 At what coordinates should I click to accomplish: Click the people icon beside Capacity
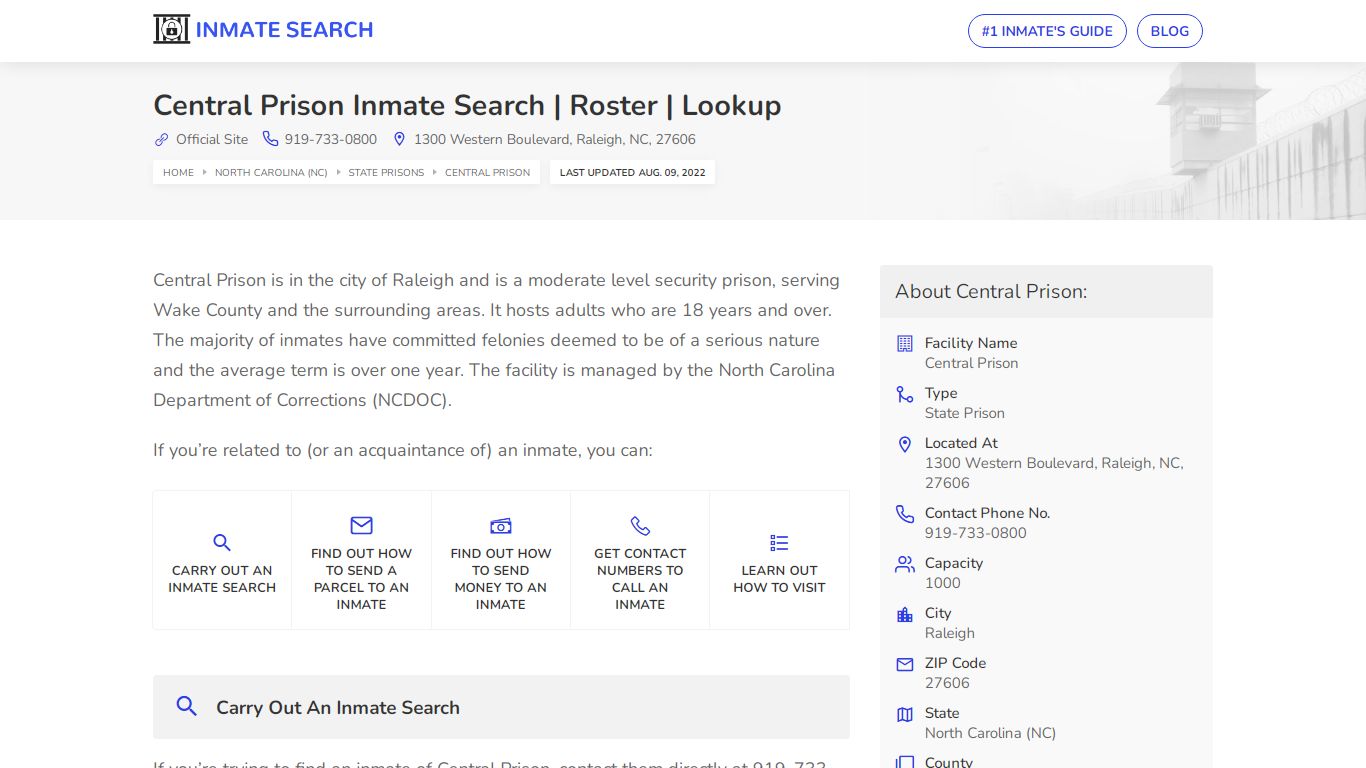(x=905, y=564)
